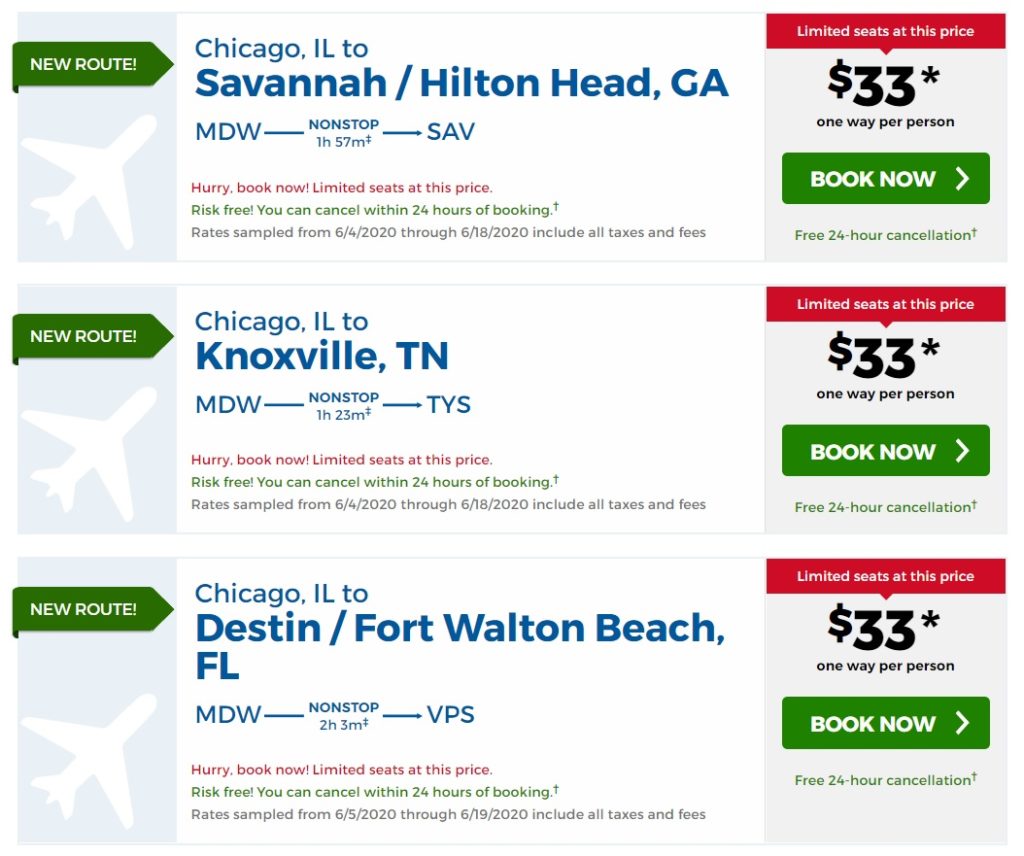
Task: Click Free 24-hour cancellation under the Destin button
Action: coord(885,780)
